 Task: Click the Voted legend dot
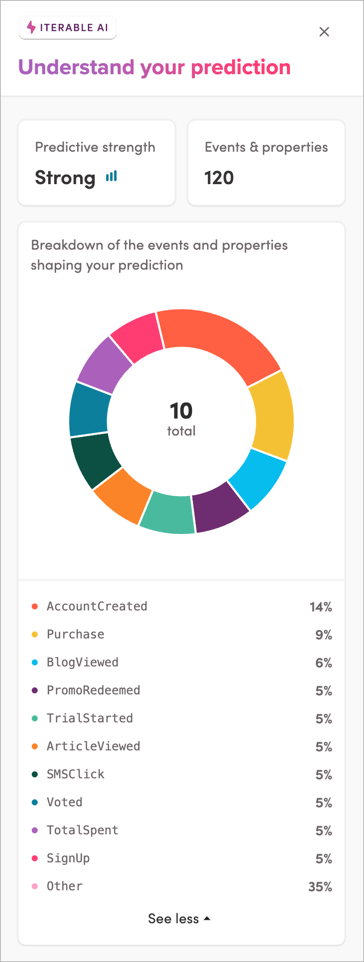pyautogui.click(x=34, y=802)
